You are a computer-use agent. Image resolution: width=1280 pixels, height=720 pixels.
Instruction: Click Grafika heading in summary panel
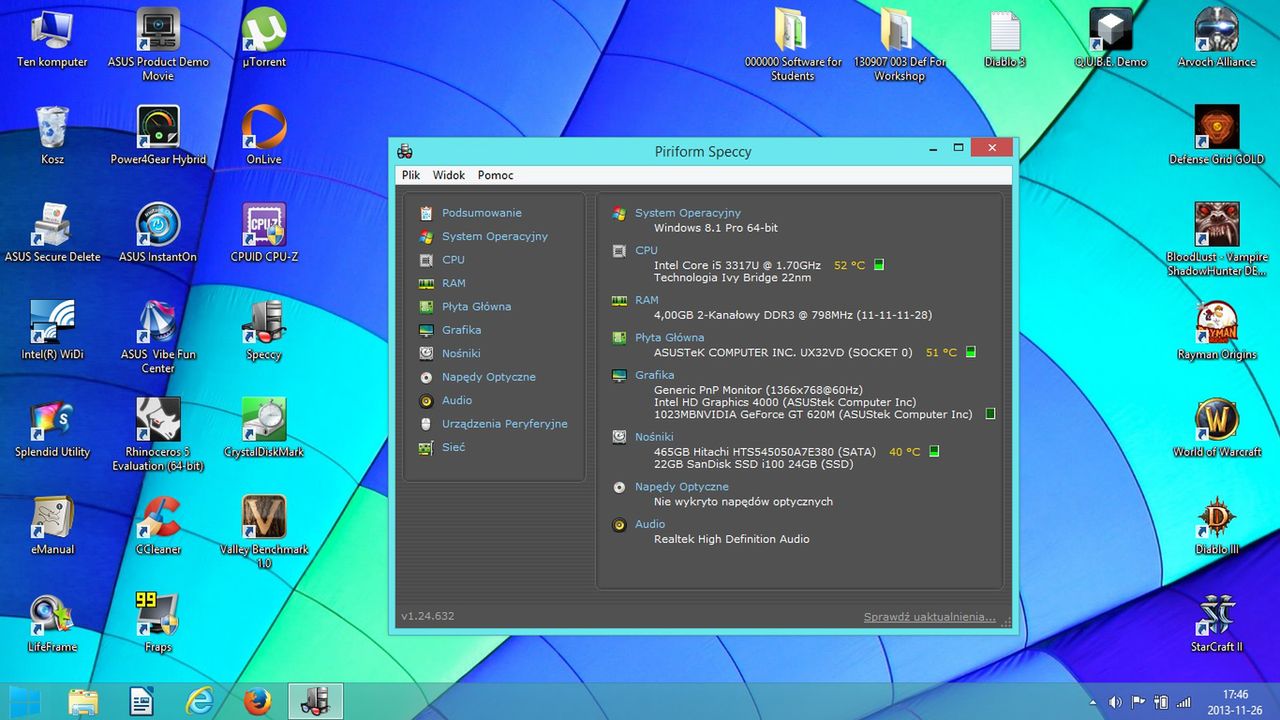(654, 376)
